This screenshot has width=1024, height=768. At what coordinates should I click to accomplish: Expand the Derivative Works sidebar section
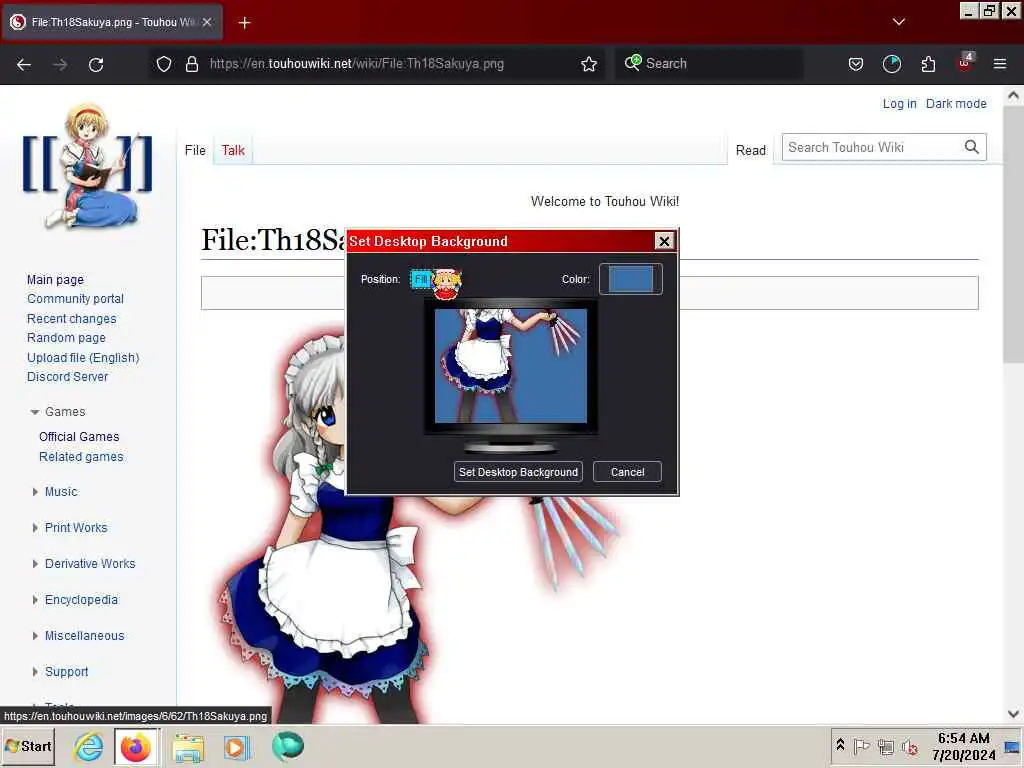coord(35,564)
